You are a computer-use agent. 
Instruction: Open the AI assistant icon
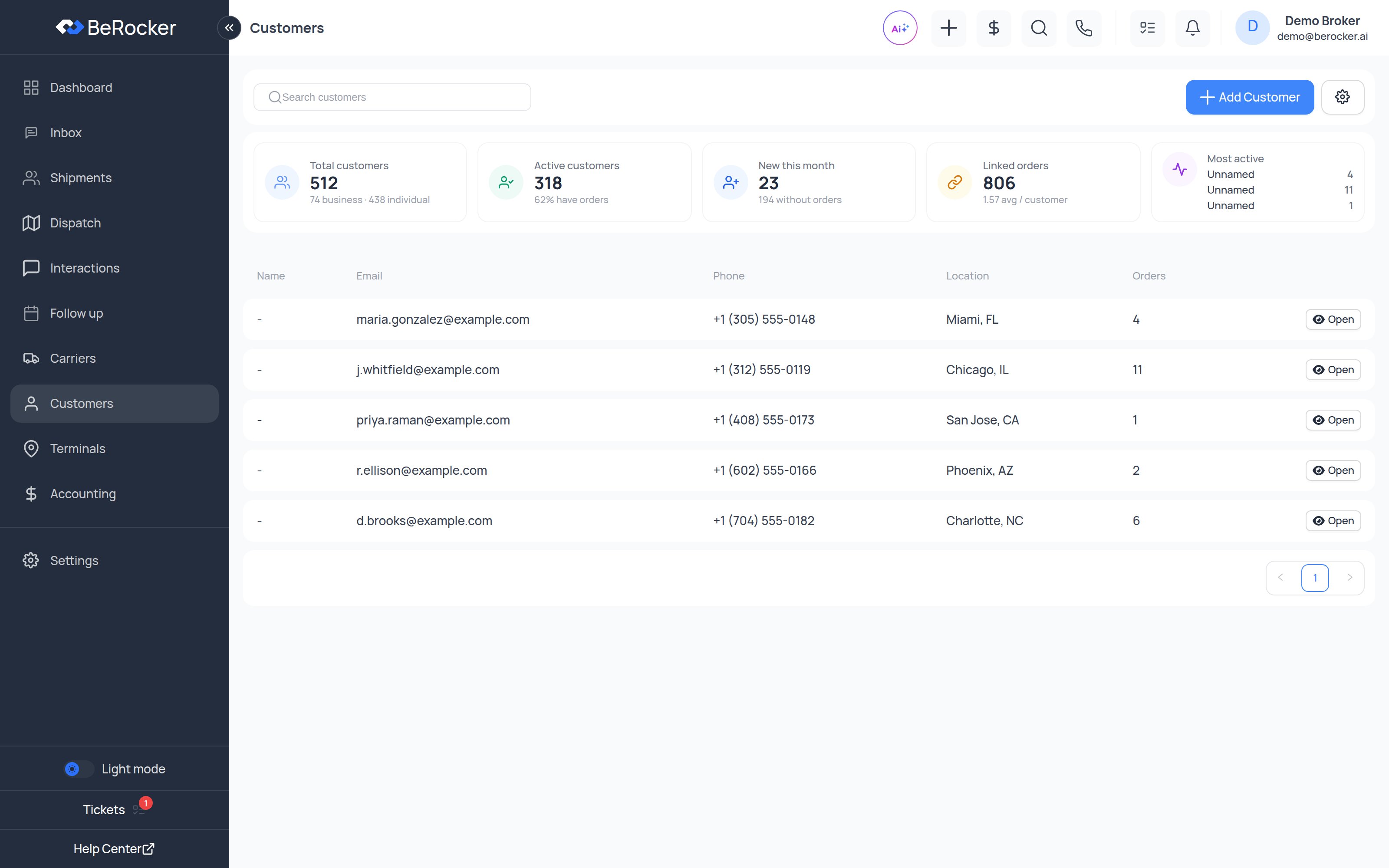click(x=899, y=27)
